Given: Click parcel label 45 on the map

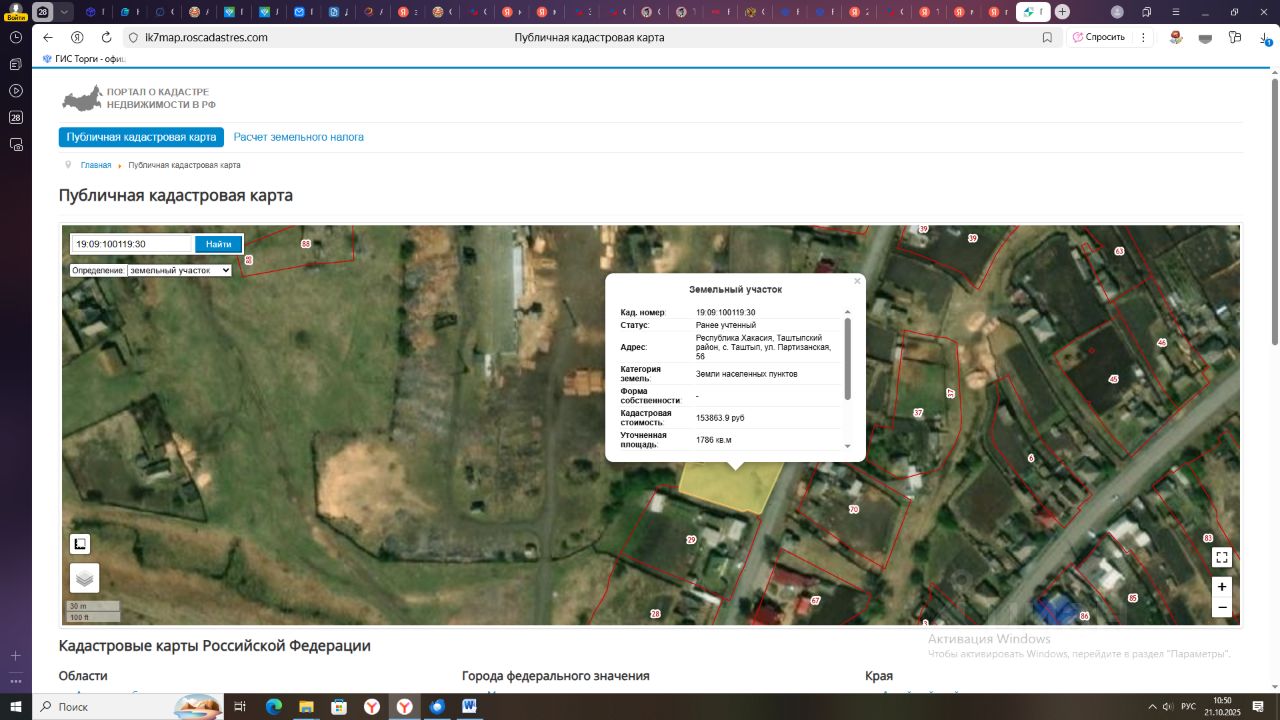Looking at the screenshot, I should 1113,379.
